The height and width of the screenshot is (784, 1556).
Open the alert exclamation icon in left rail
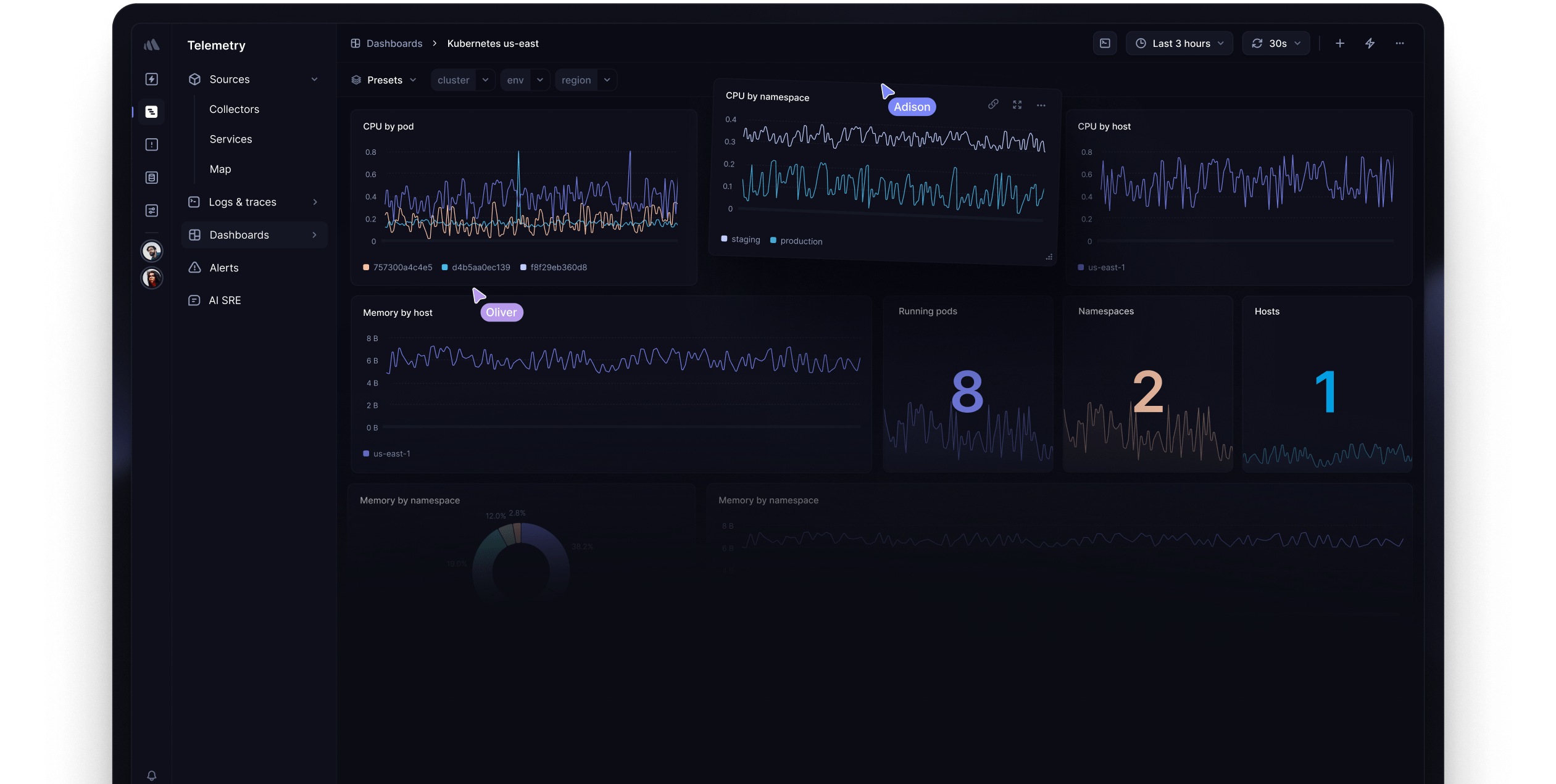tap(151, 145)
